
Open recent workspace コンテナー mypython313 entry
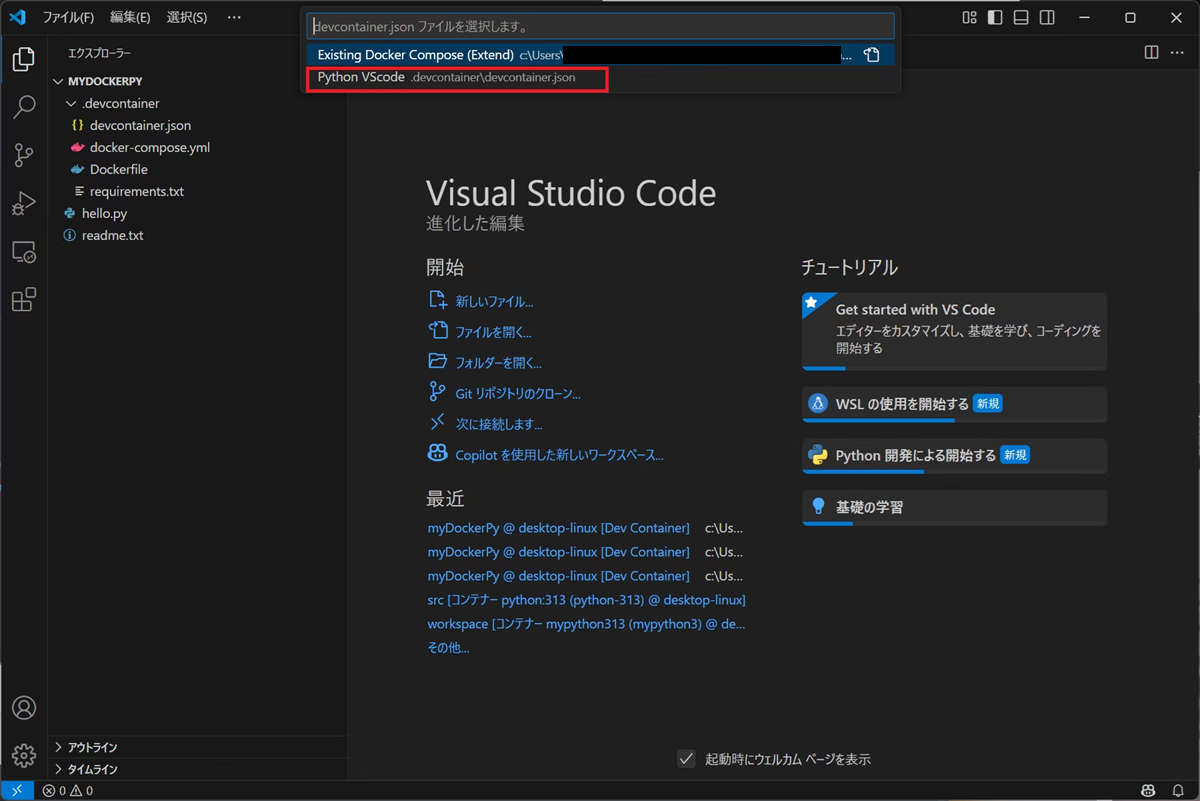[x=586, y=624]
